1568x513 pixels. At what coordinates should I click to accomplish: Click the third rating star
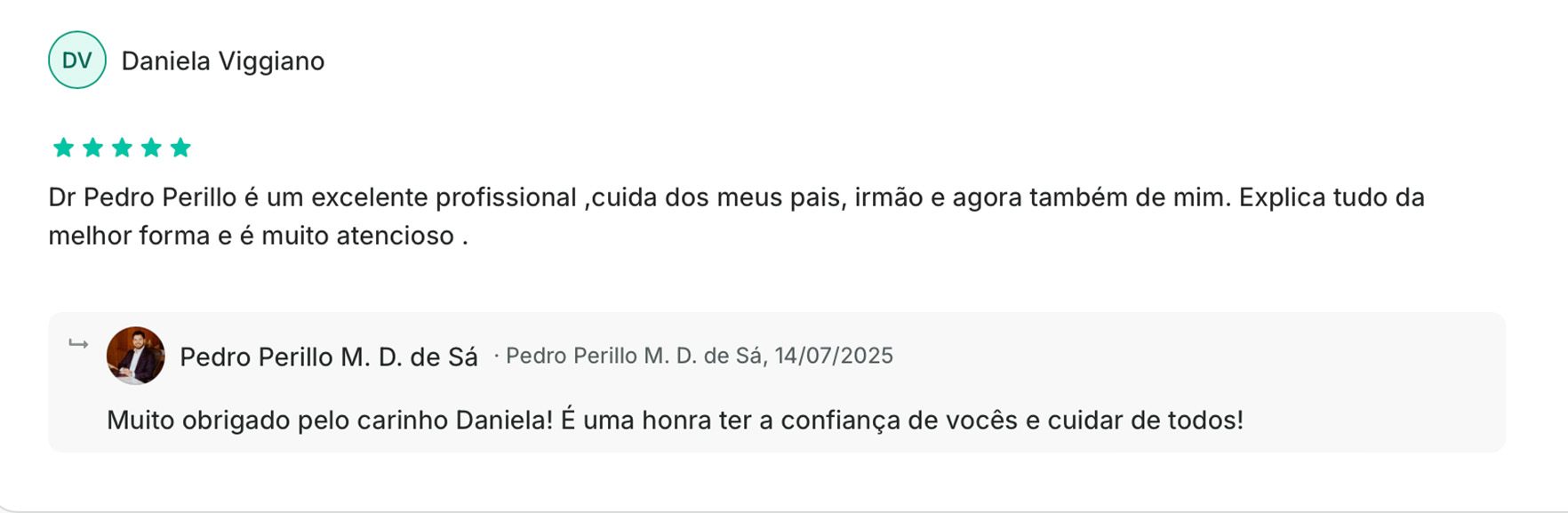pyautogui.click(x=122, y=148)
